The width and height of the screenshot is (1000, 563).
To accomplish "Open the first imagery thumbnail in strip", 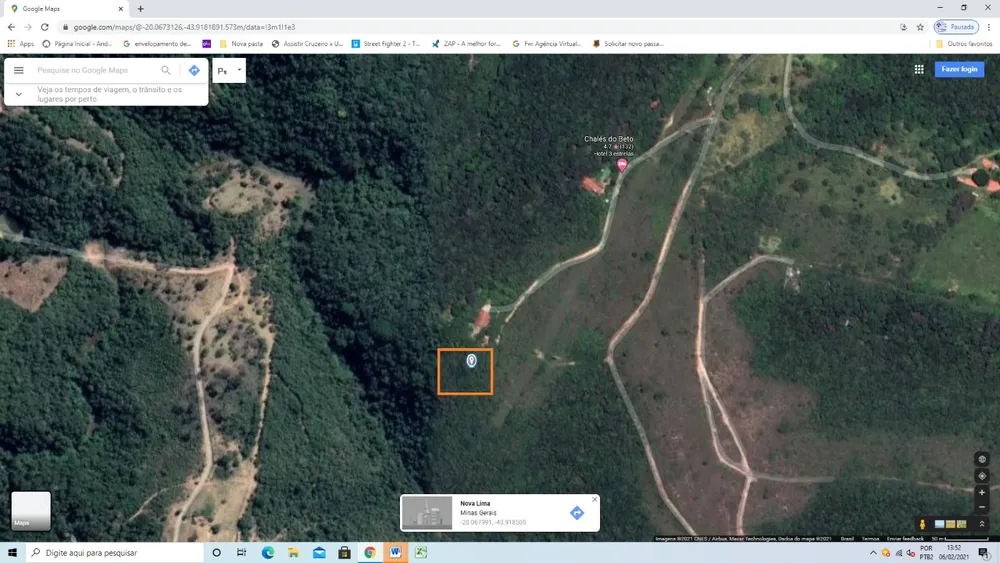I will 939,524.
